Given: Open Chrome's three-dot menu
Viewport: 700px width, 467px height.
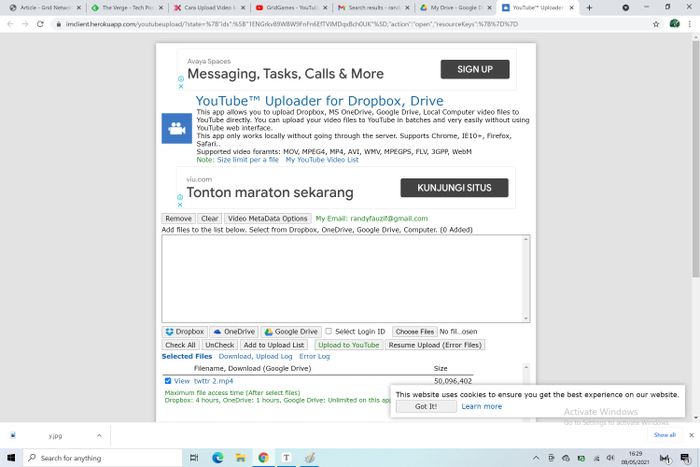Looking at the screenshot, I should coord(690,24).
